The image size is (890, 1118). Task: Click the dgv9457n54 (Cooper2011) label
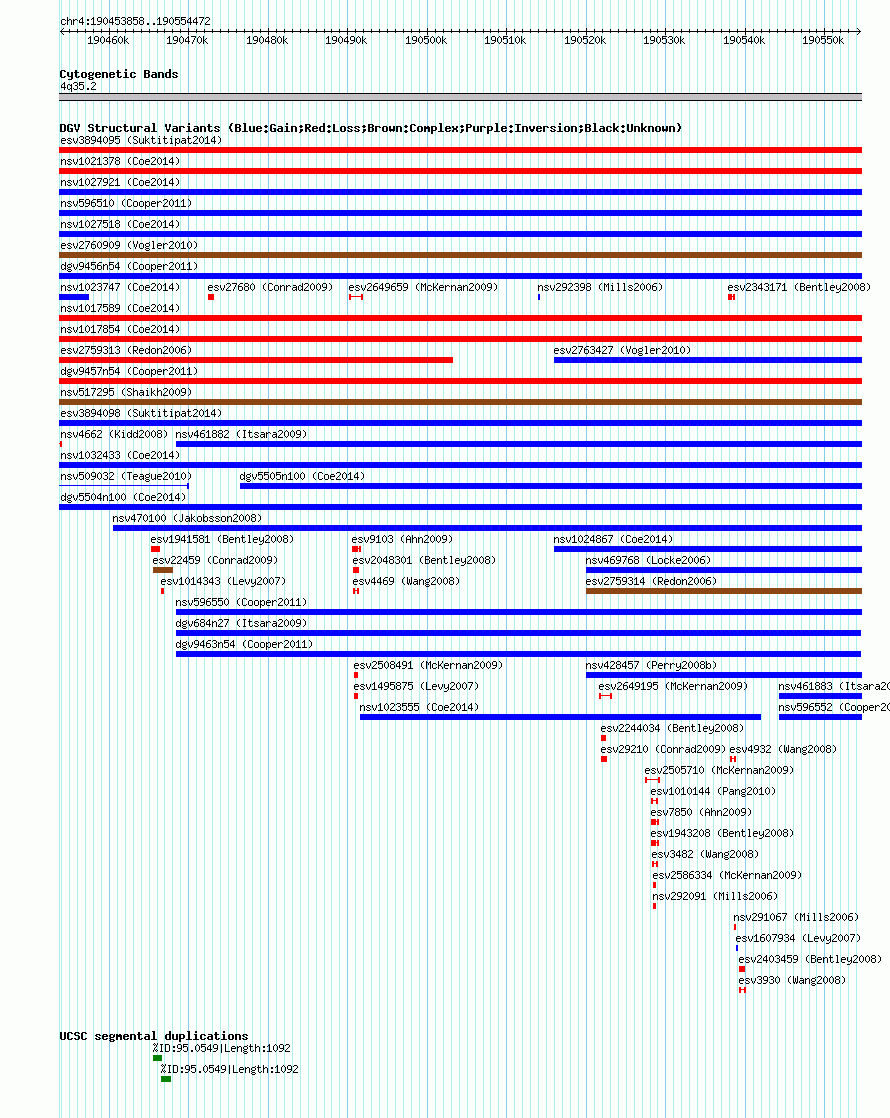(128, 371)
